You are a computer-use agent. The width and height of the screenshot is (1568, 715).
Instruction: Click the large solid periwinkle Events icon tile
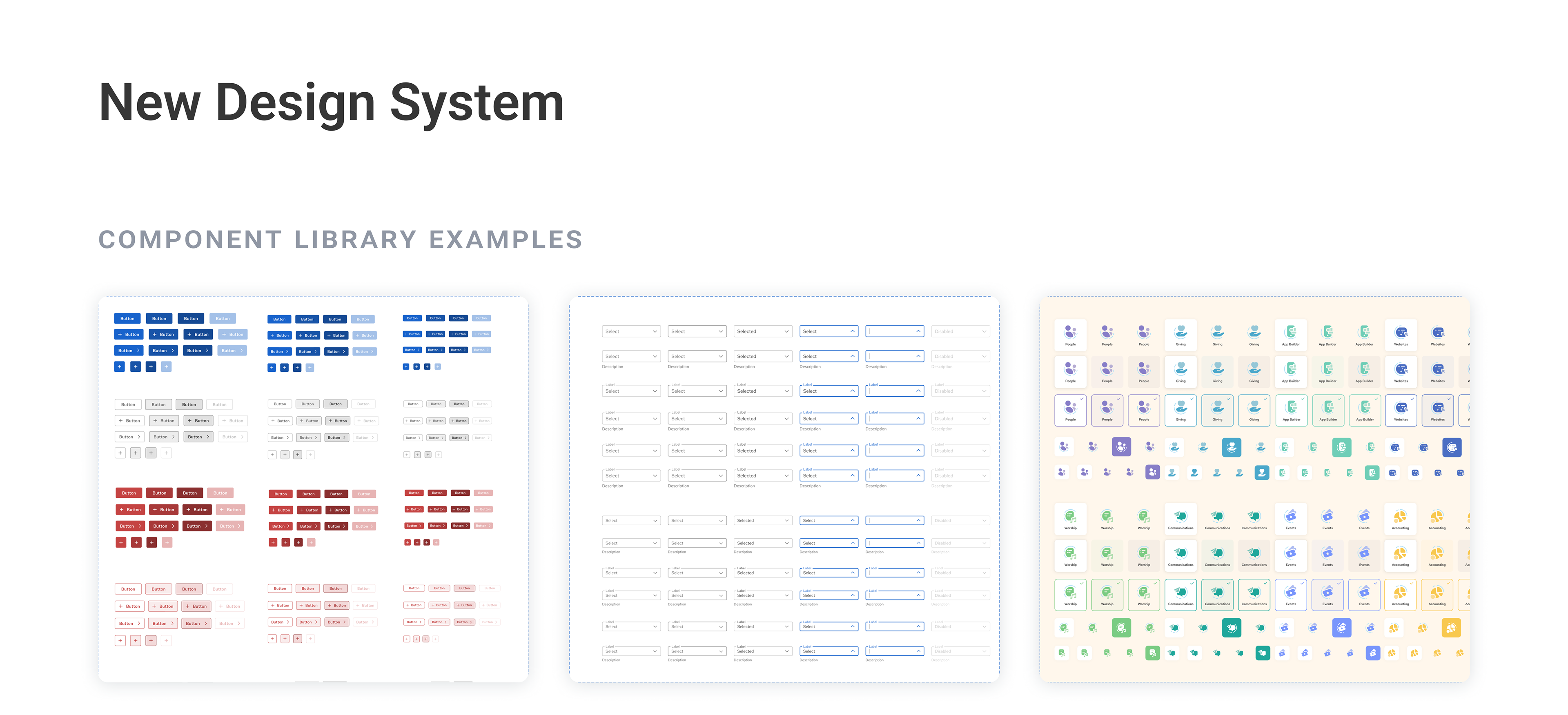pos(1341,627)
